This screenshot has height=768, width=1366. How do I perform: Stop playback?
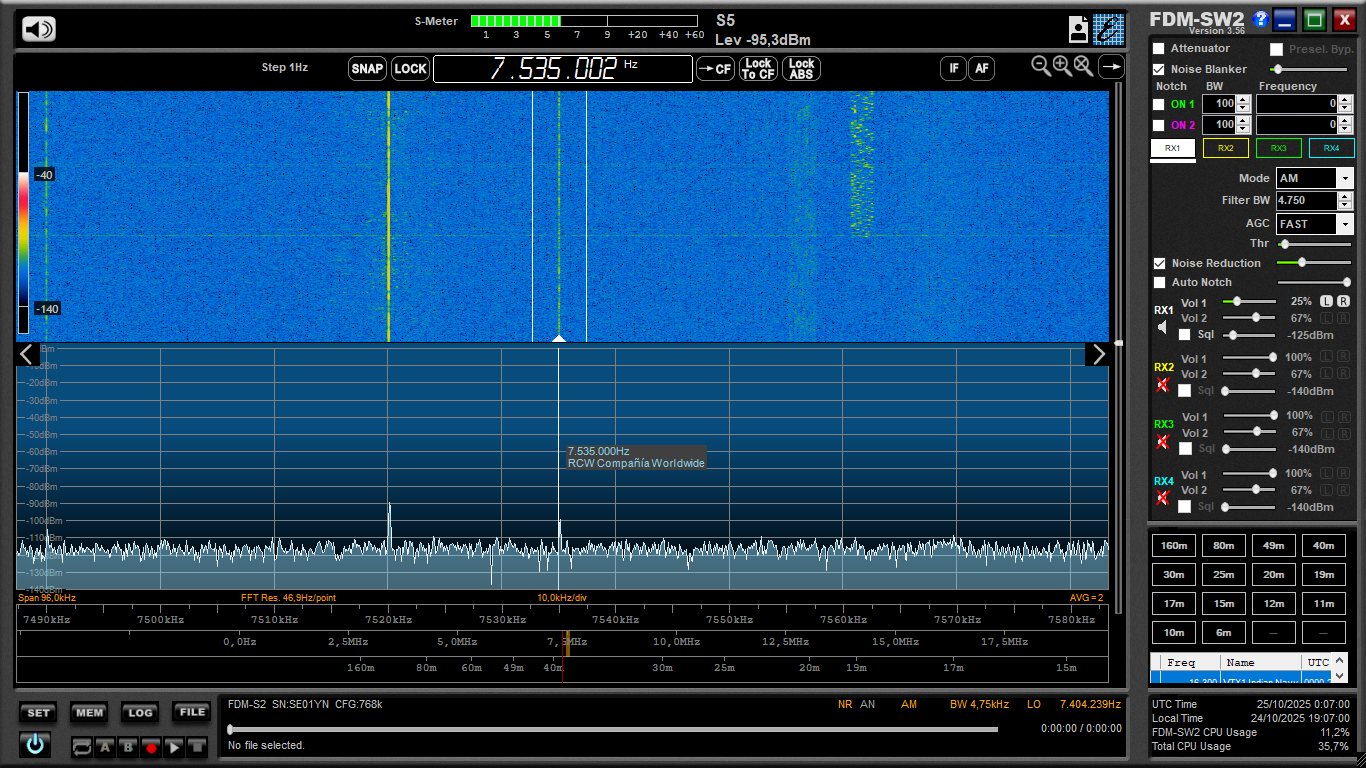[197, 747]
